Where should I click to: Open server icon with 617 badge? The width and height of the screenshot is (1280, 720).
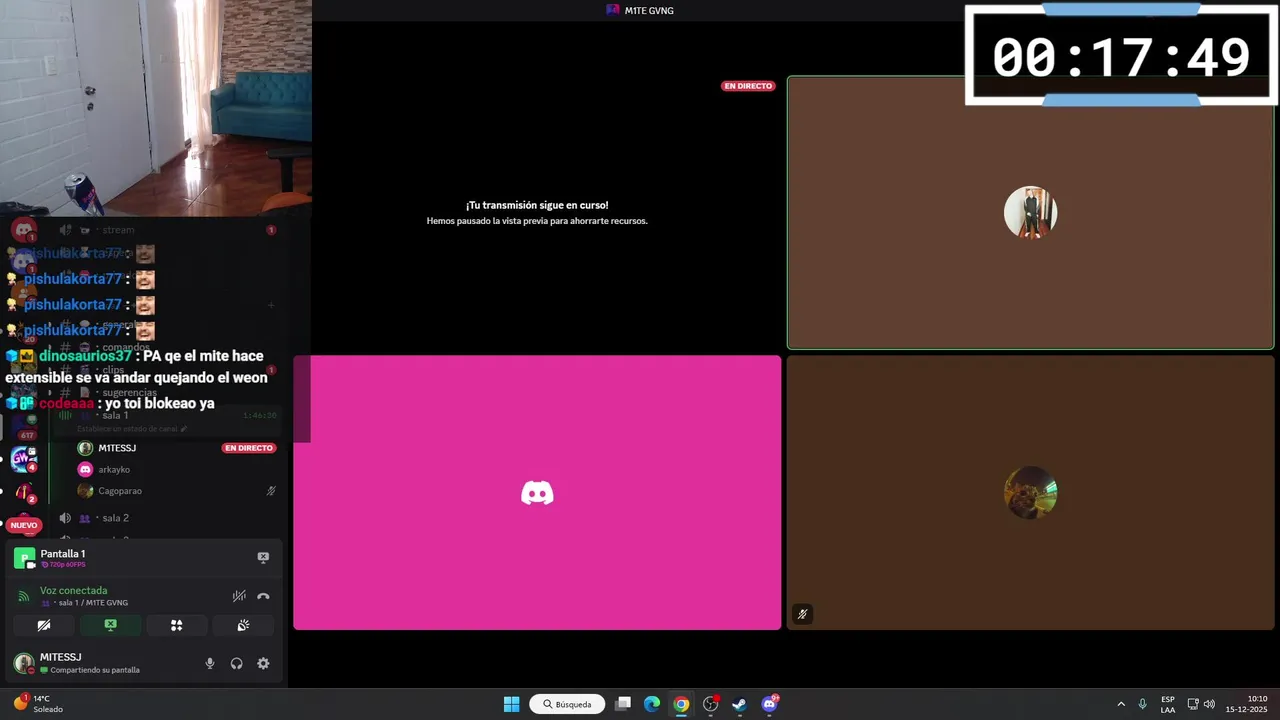click(23, 425)
